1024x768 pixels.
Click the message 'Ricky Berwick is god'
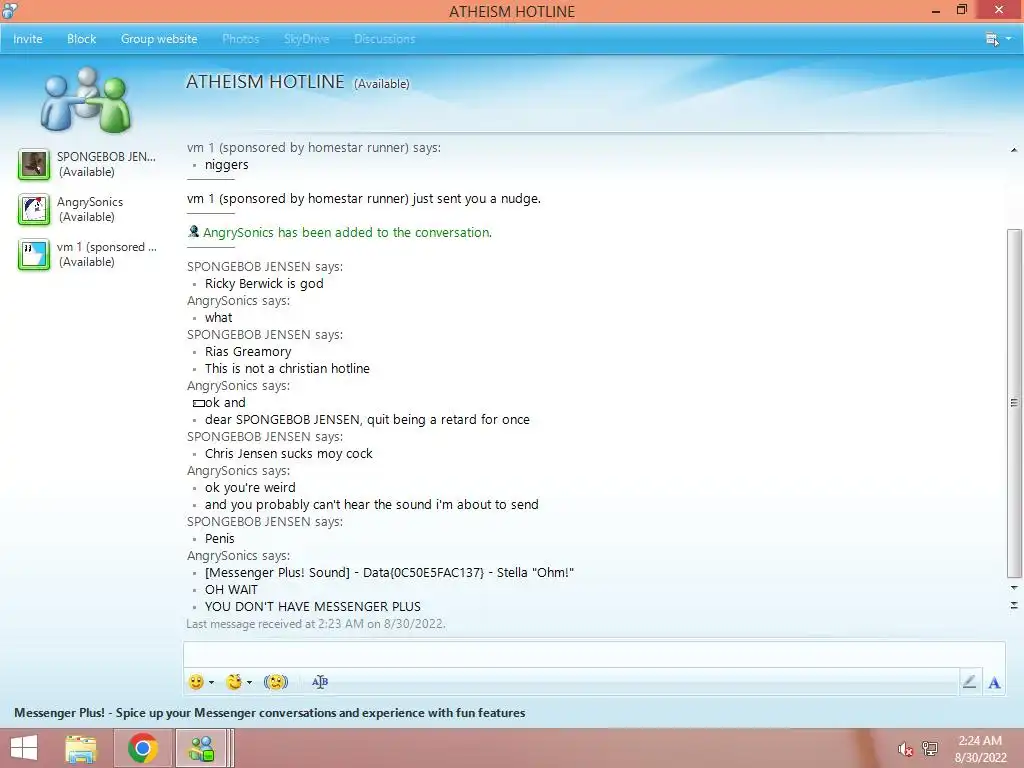[264, 283]
